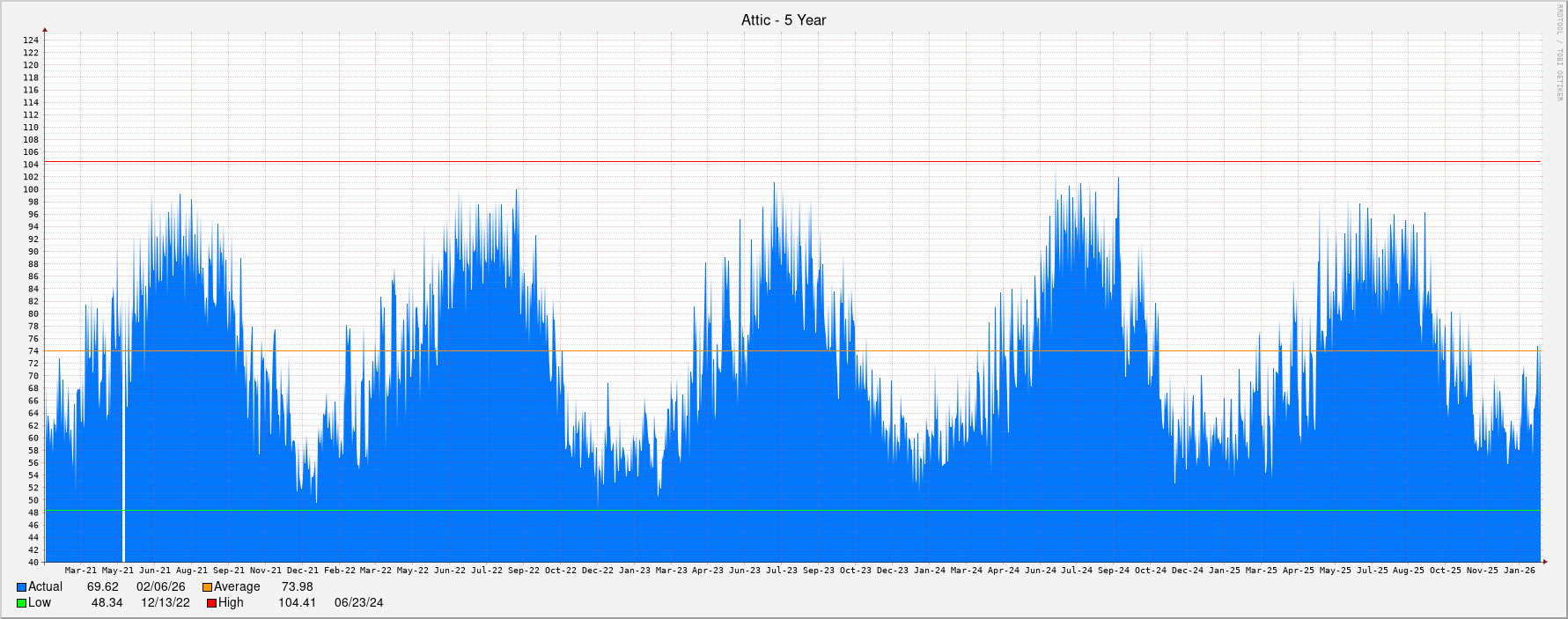This screenshot has height=619, width=1568.
Task: Click the high date 06/23/24
Action: tap(358, 603)
